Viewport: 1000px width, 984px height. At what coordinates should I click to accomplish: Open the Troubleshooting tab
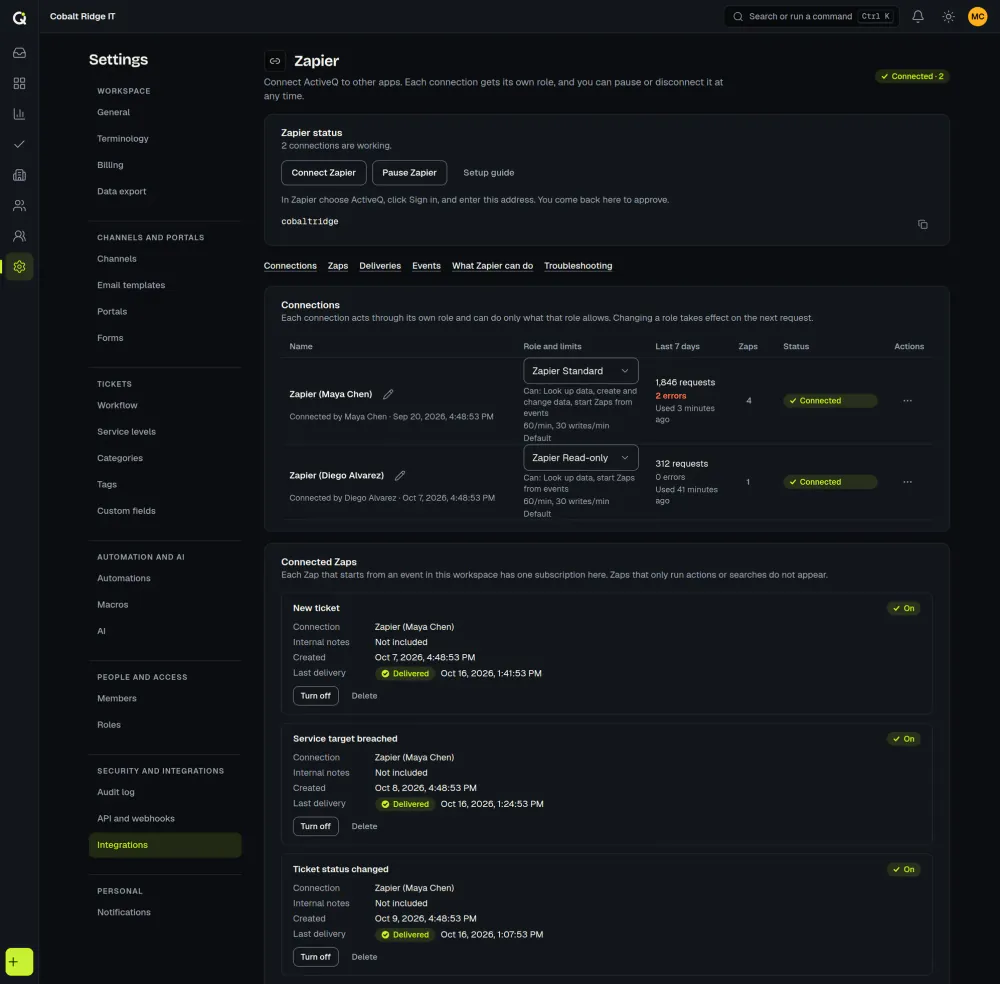click(578, 266)
